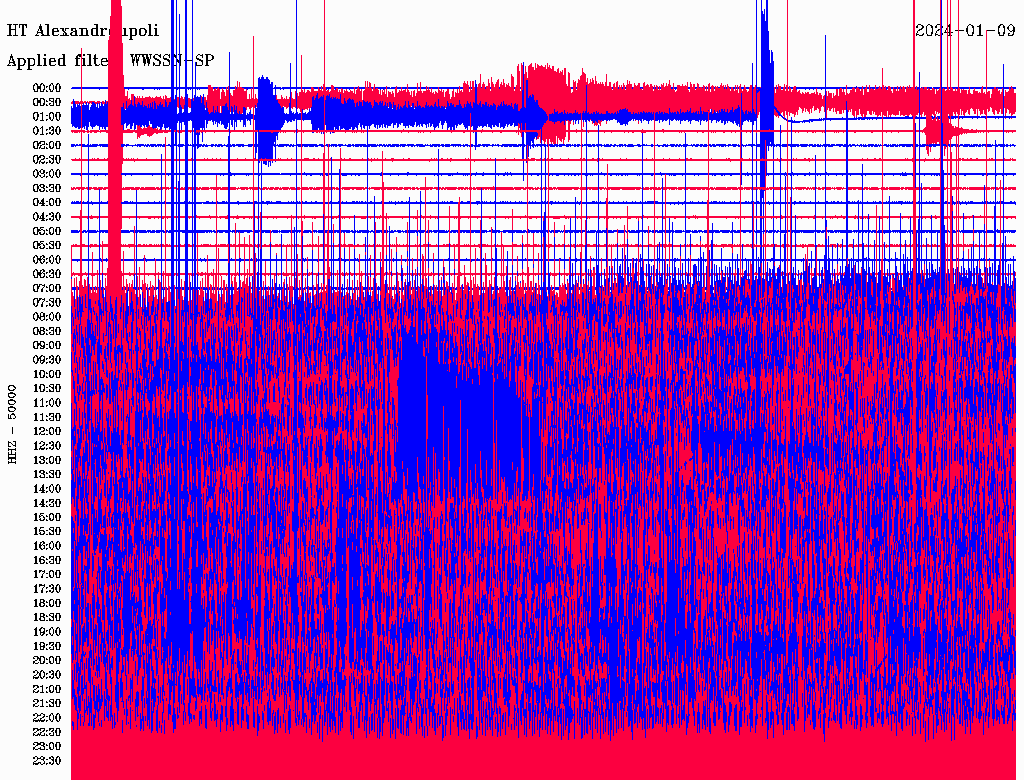Click the 16:30 time label
The image size is (1024, 780).
point(47,561)
